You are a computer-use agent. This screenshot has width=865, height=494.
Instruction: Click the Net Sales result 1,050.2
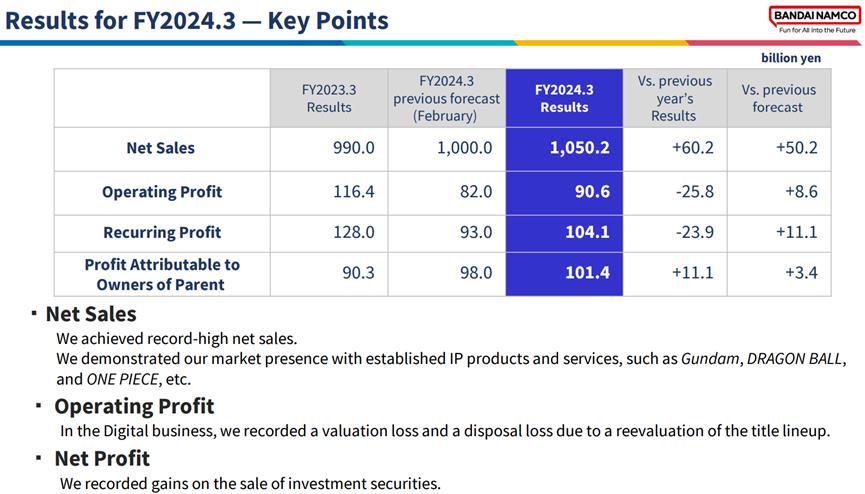tap(564, 149)
